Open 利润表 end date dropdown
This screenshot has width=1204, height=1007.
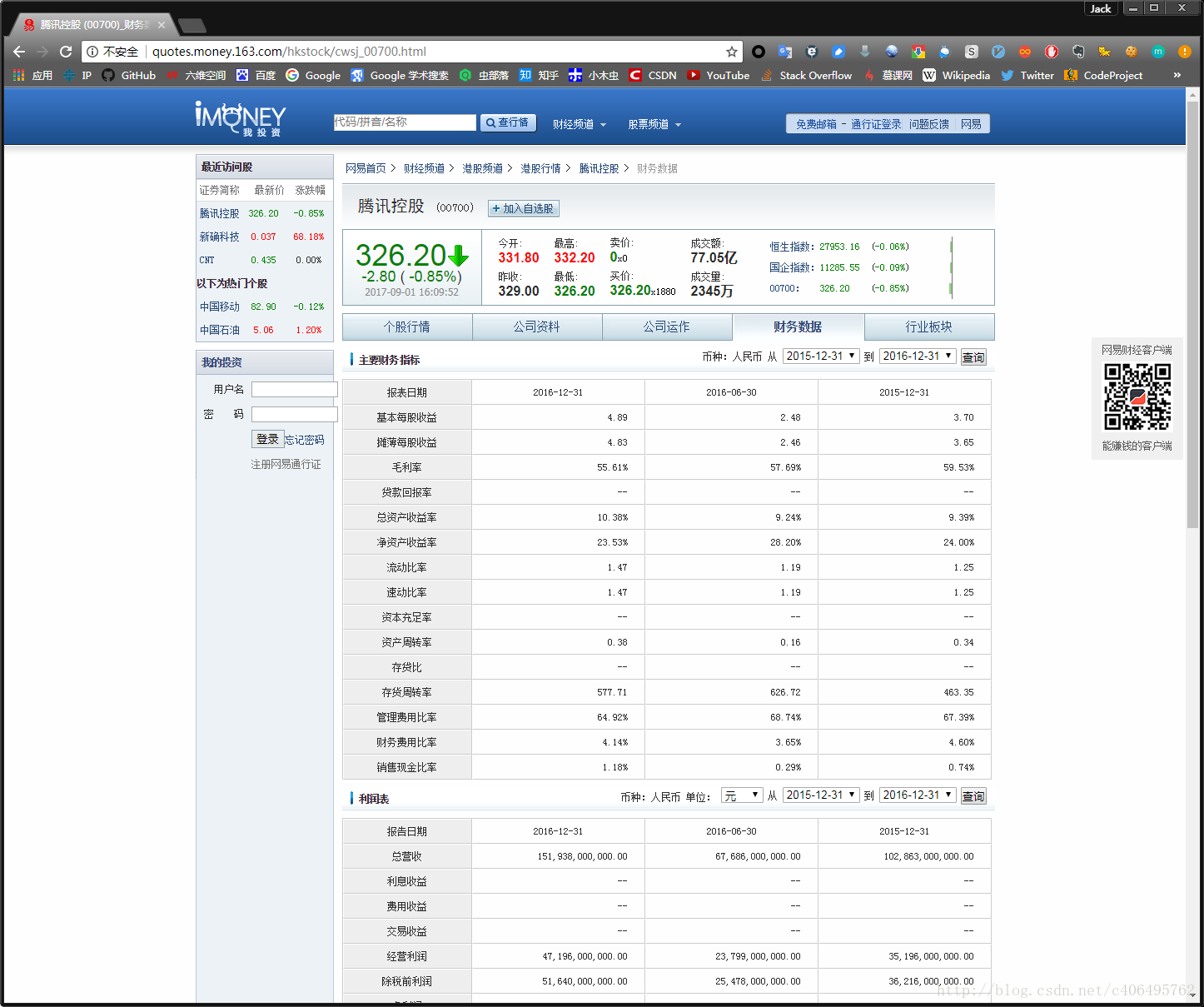coord(918,795)
